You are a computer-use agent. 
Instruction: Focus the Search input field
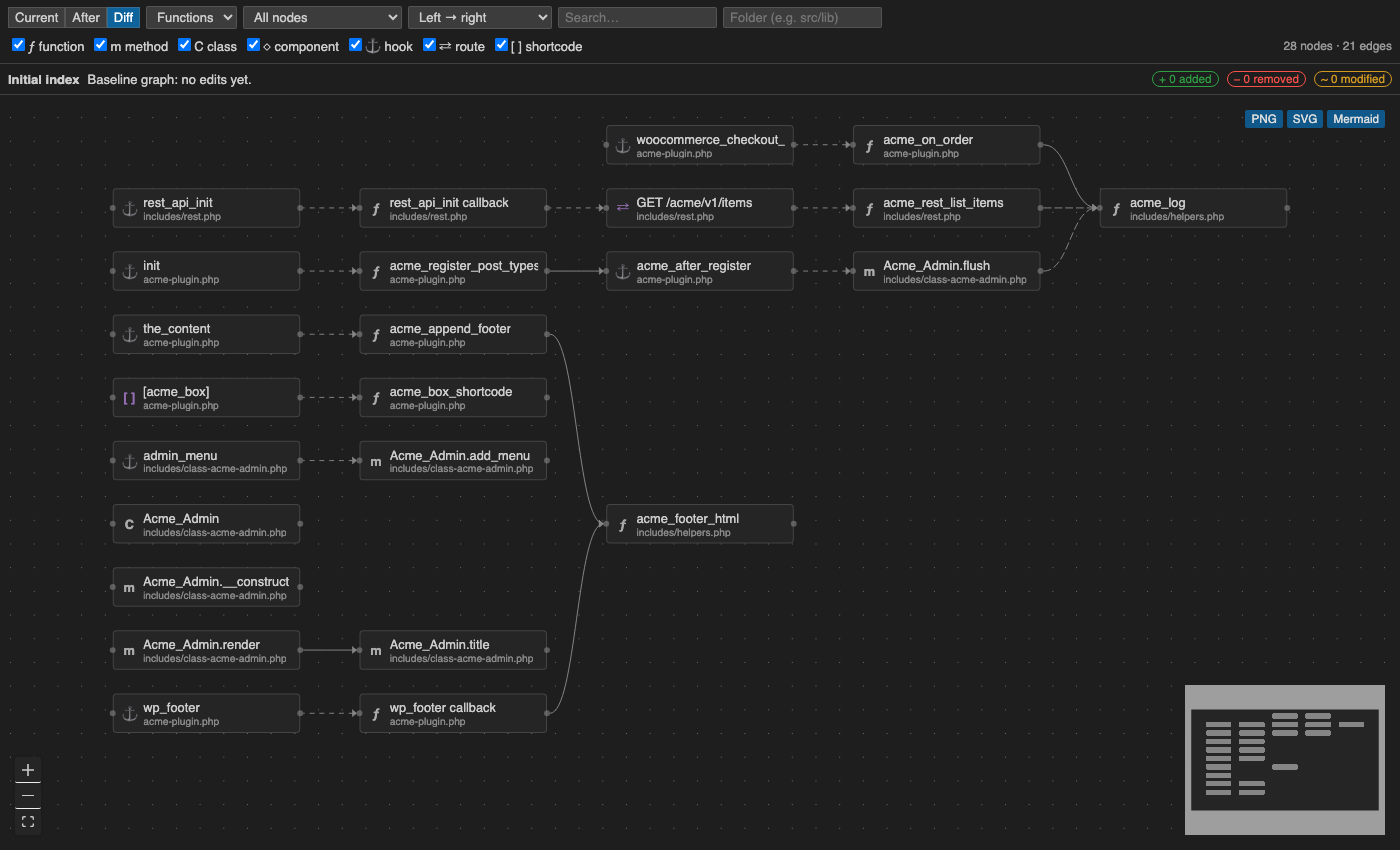(637, 17)
